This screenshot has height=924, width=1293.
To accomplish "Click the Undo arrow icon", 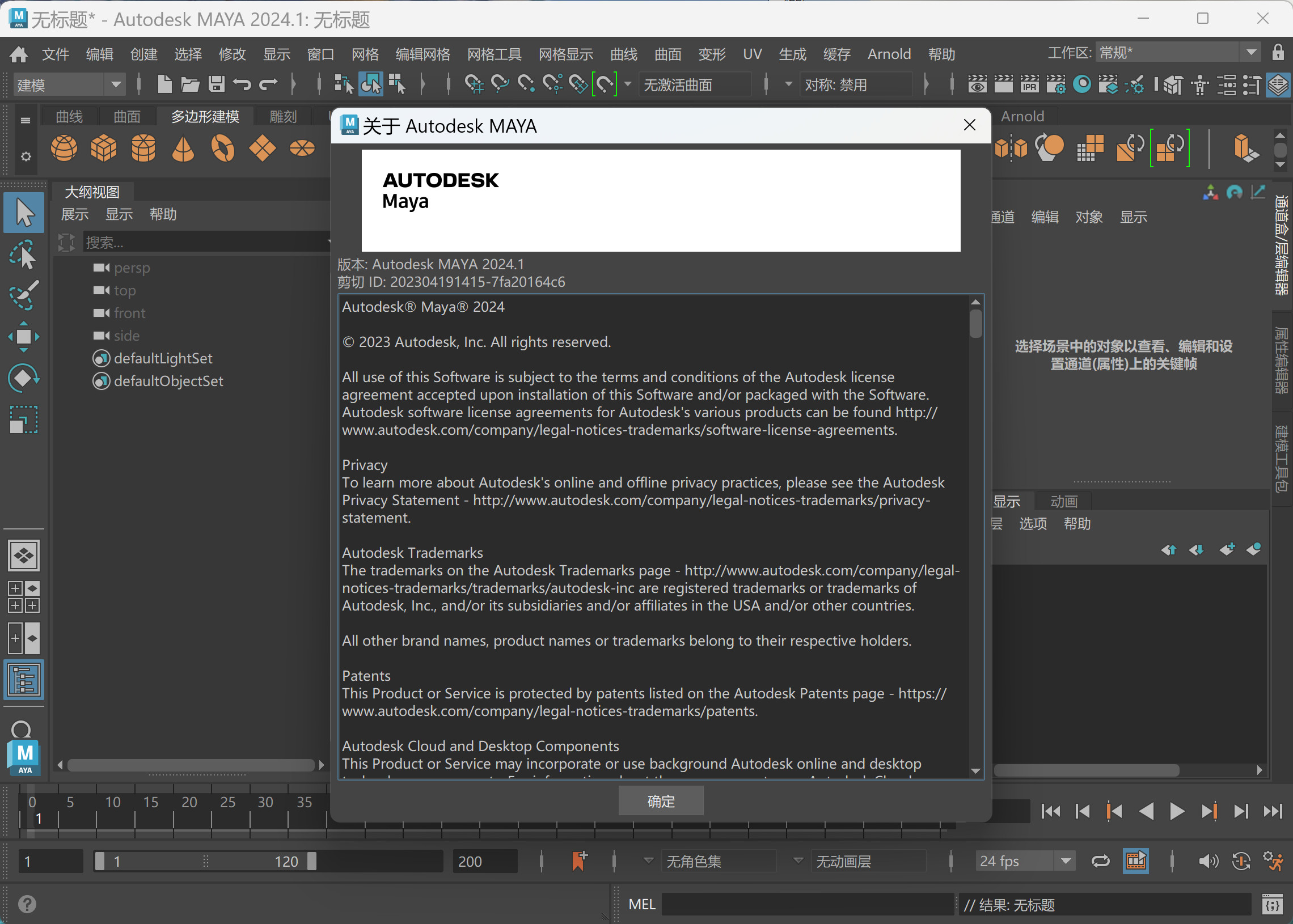I will pyautogui.click(x=242, y=85).
